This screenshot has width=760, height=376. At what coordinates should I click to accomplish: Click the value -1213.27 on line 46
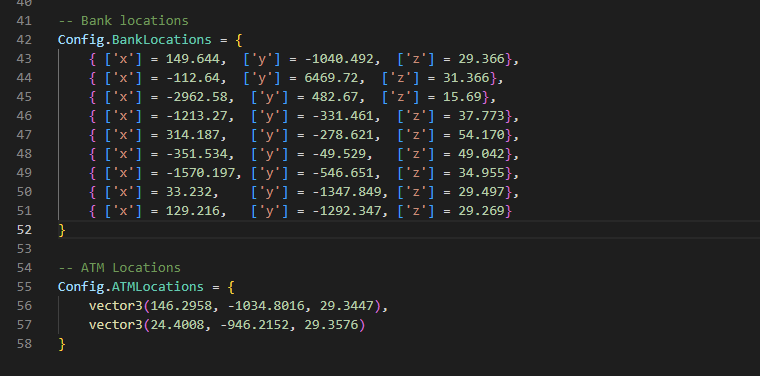pos(196,116)
